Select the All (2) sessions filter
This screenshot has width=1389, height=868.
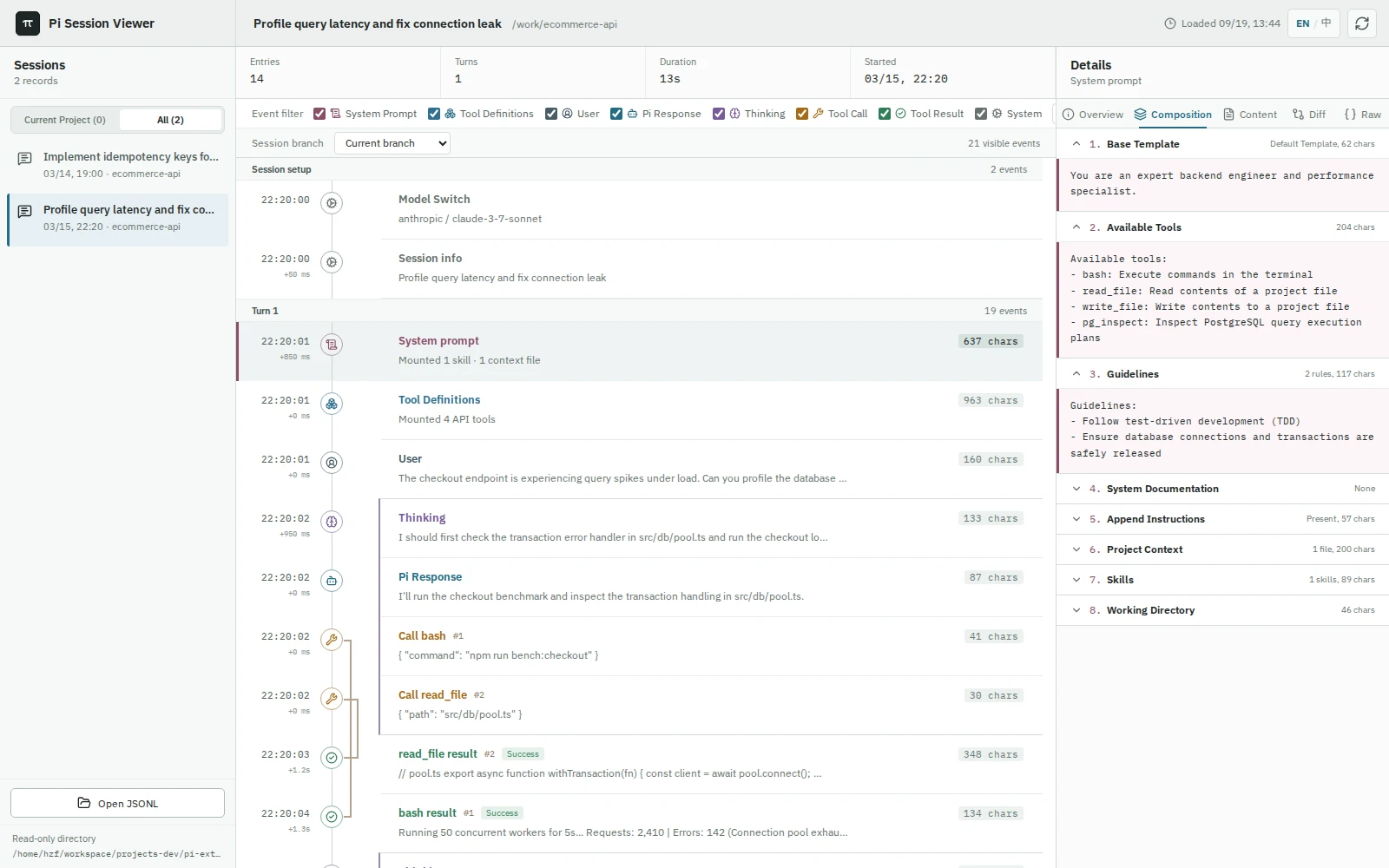click(x=170, y=120)
